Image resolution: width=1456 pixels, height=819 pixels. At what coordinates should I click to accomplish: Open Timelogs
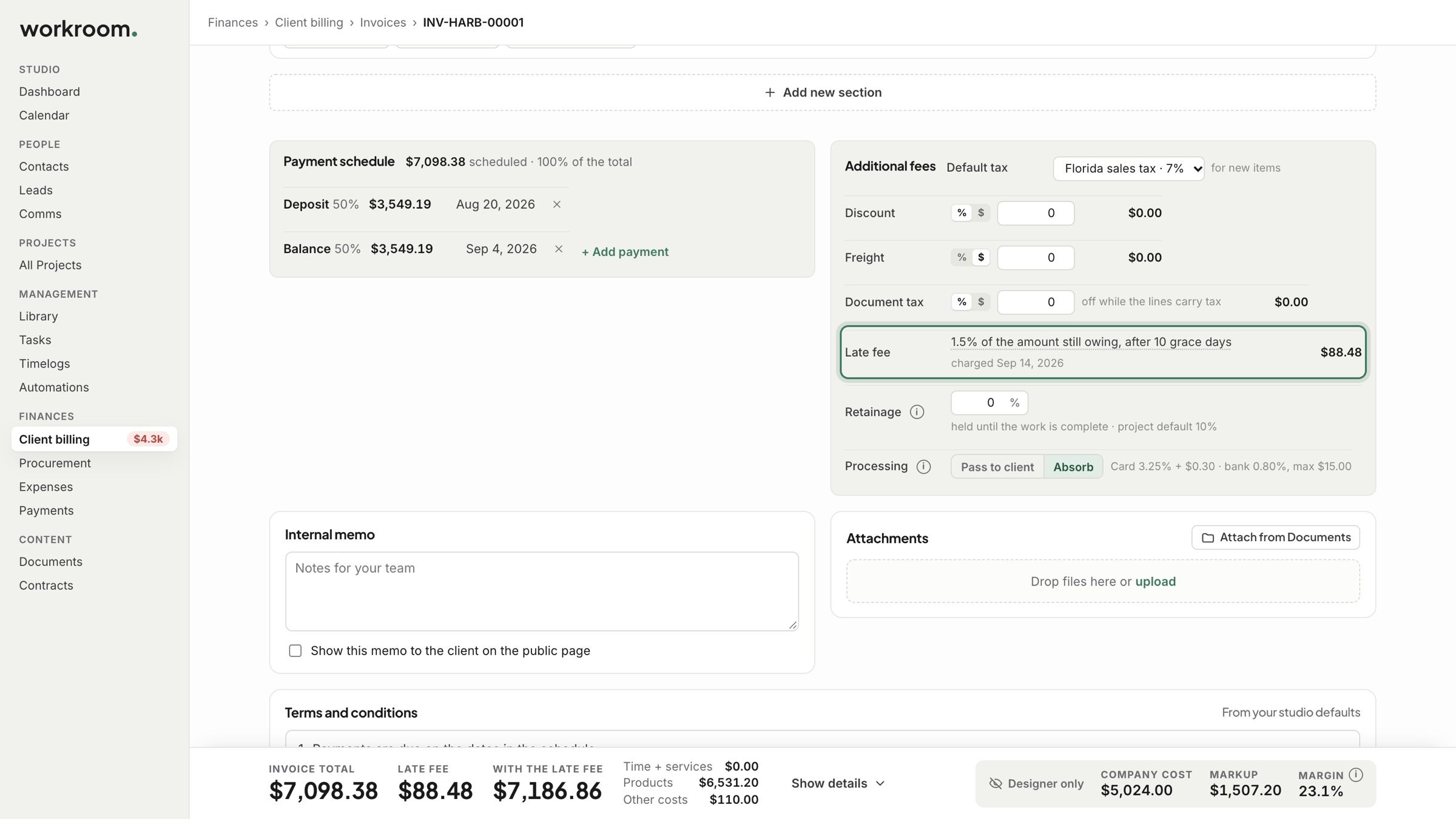point(44,363)
